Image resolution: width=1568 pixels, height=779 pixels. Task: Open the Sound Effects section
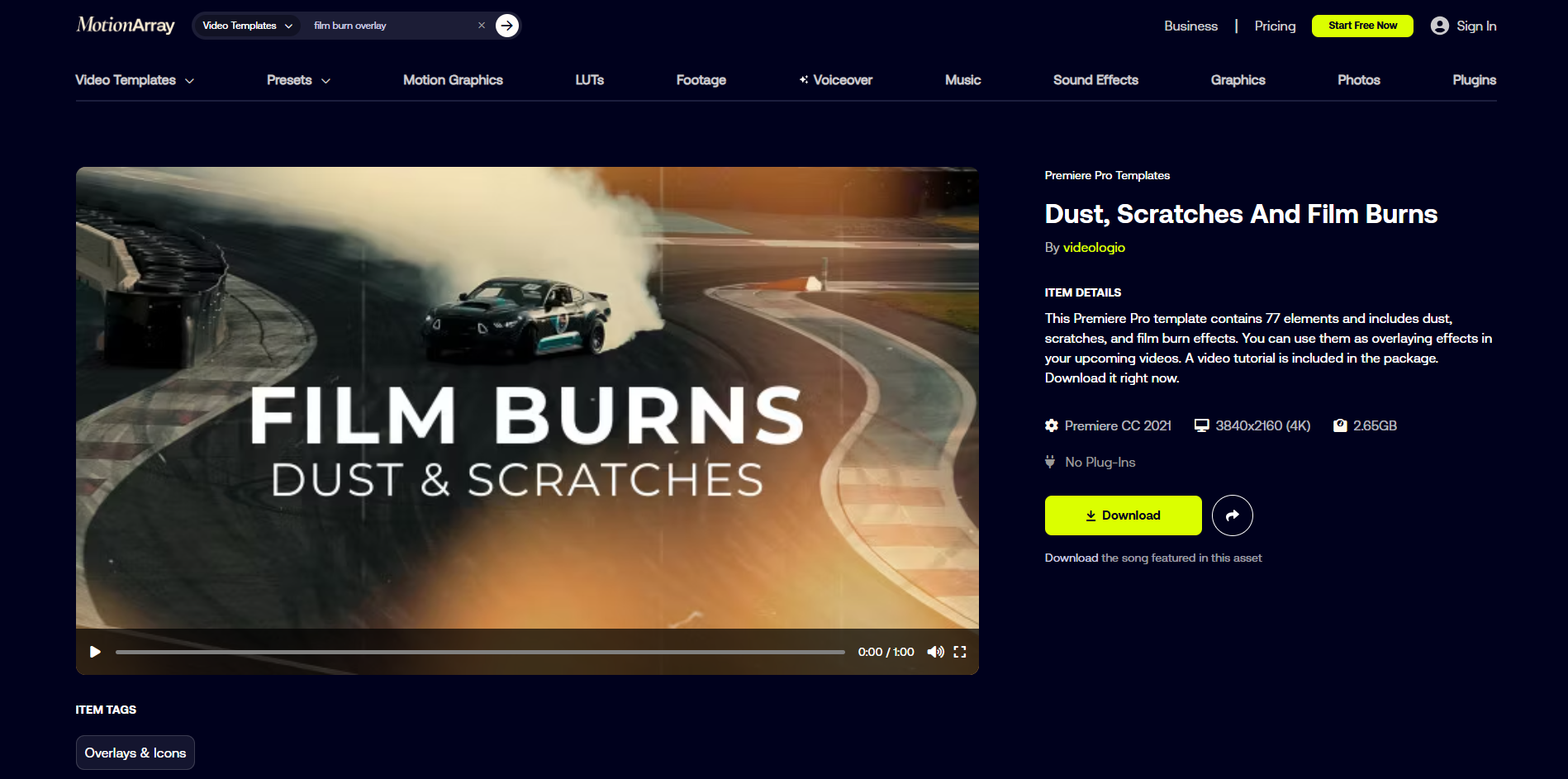click(x=1095, y=80)
